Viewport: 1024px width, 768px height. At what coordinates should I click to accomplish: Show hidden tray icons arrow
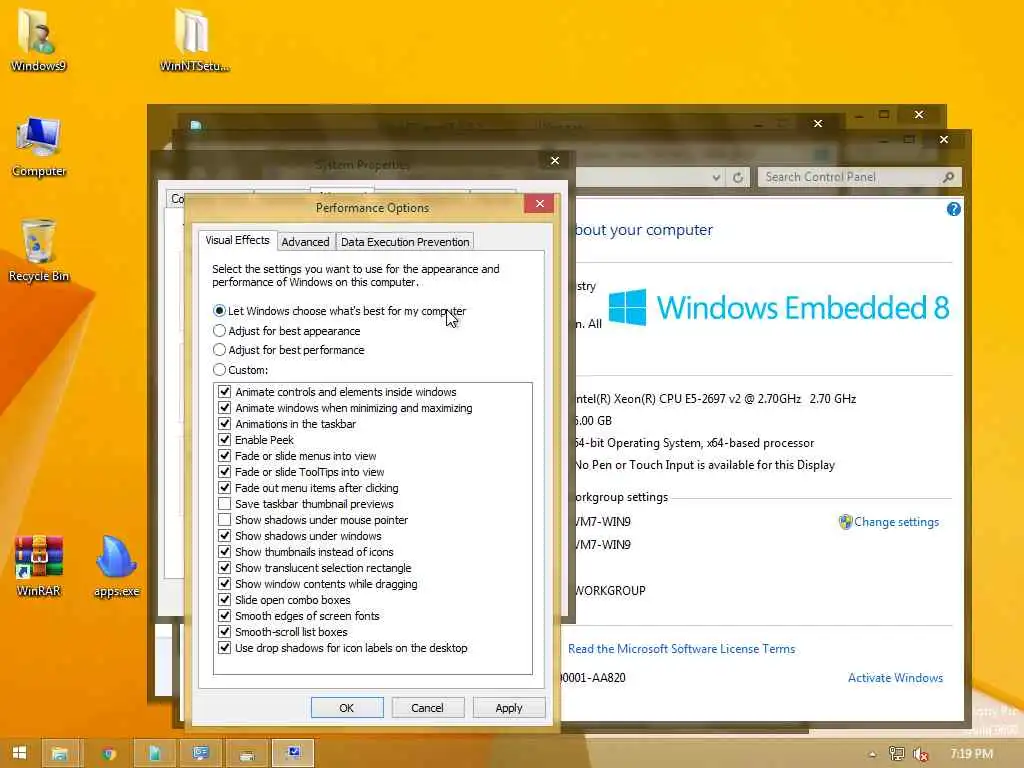[872, 754]
